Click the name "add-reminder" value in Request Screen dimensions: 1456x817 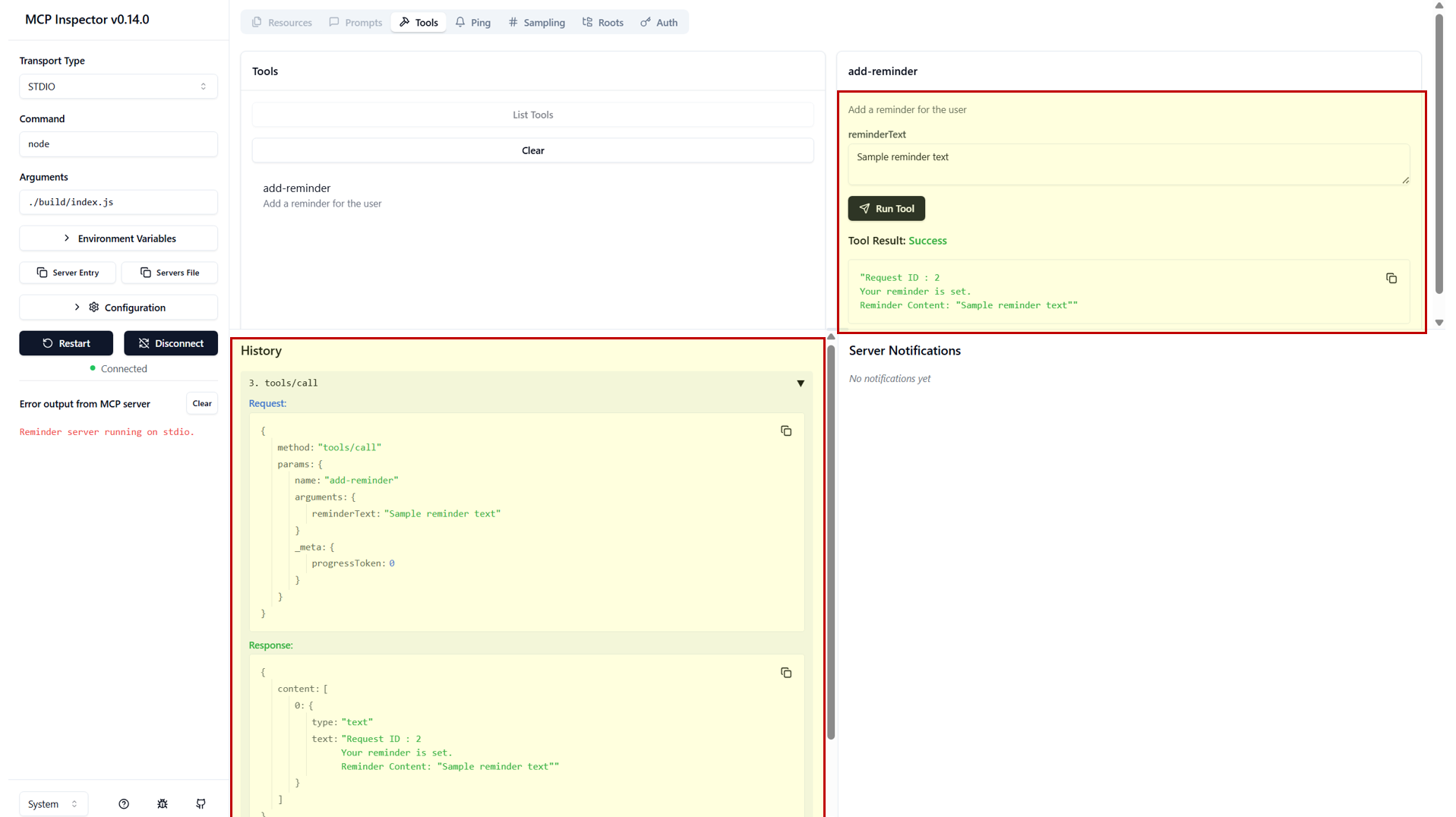[362, 481]
